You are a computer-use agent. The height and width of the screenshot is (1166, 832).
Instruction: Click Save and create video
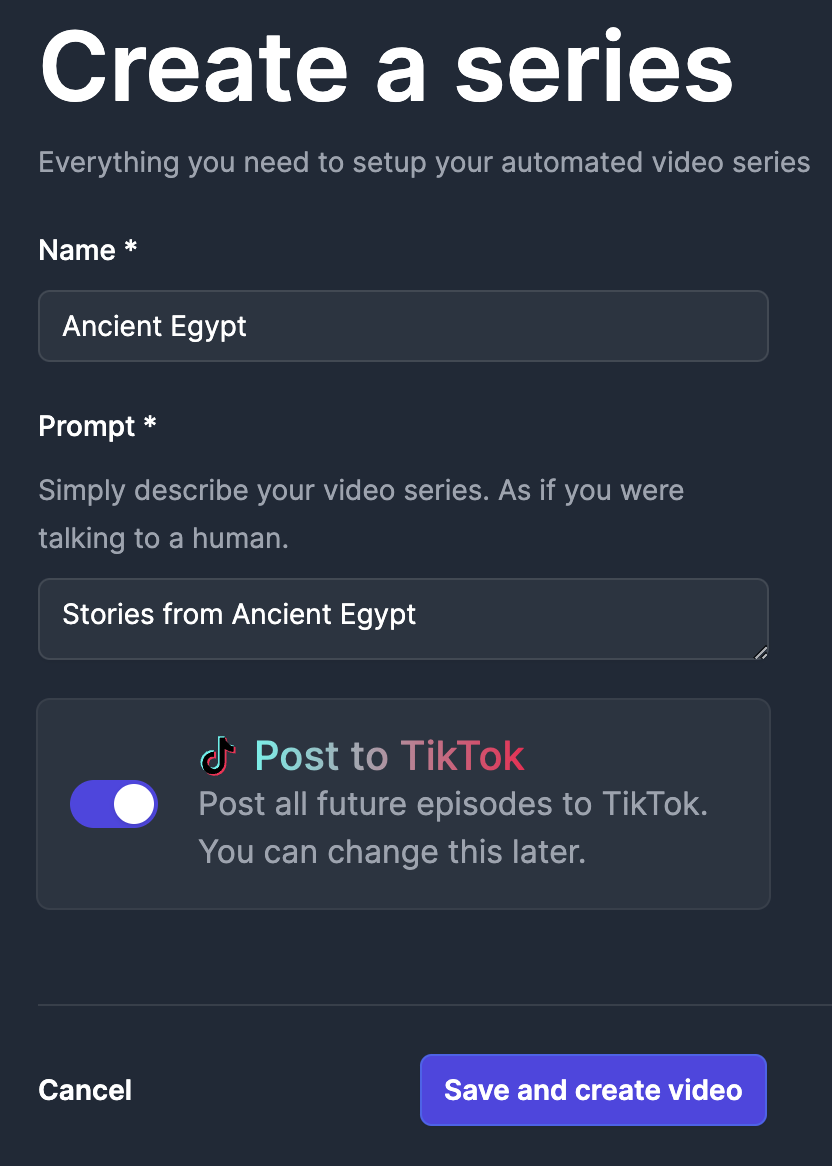(593, 1090)
